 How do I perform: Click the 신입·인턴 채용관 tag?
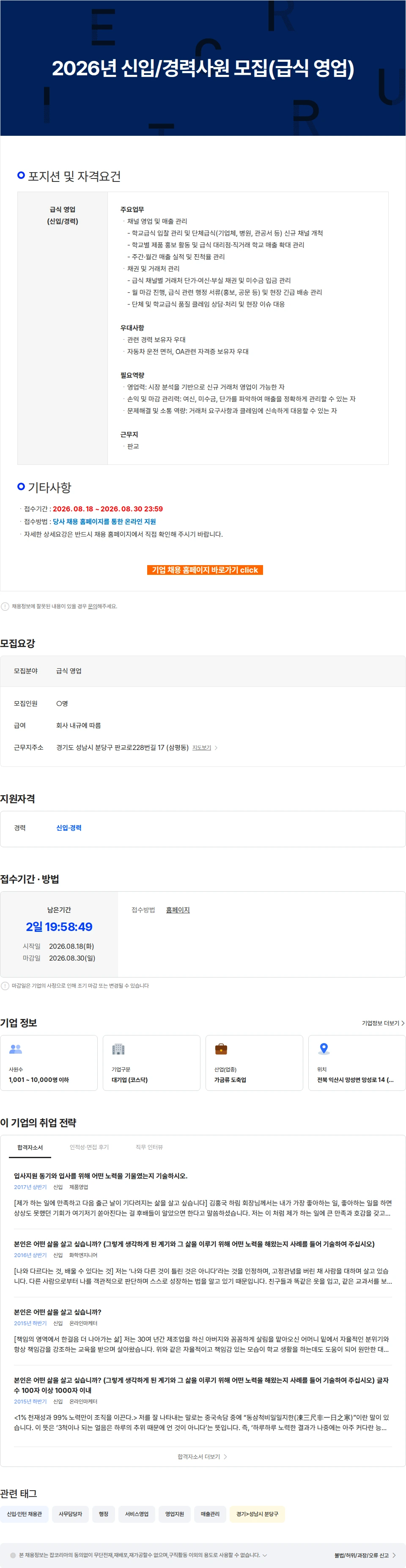tap(25, 1514)
